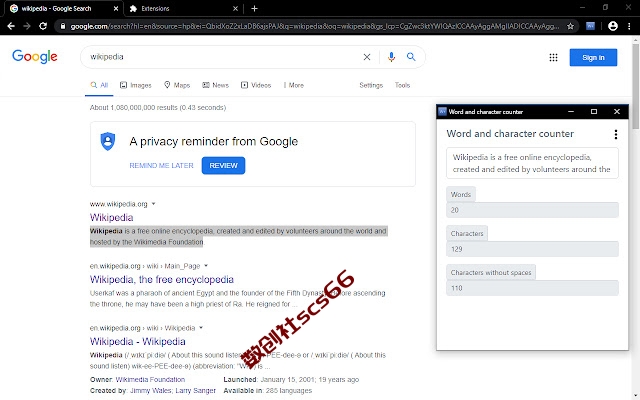Minimize the Word and character counter window

(x=571, y=111)
